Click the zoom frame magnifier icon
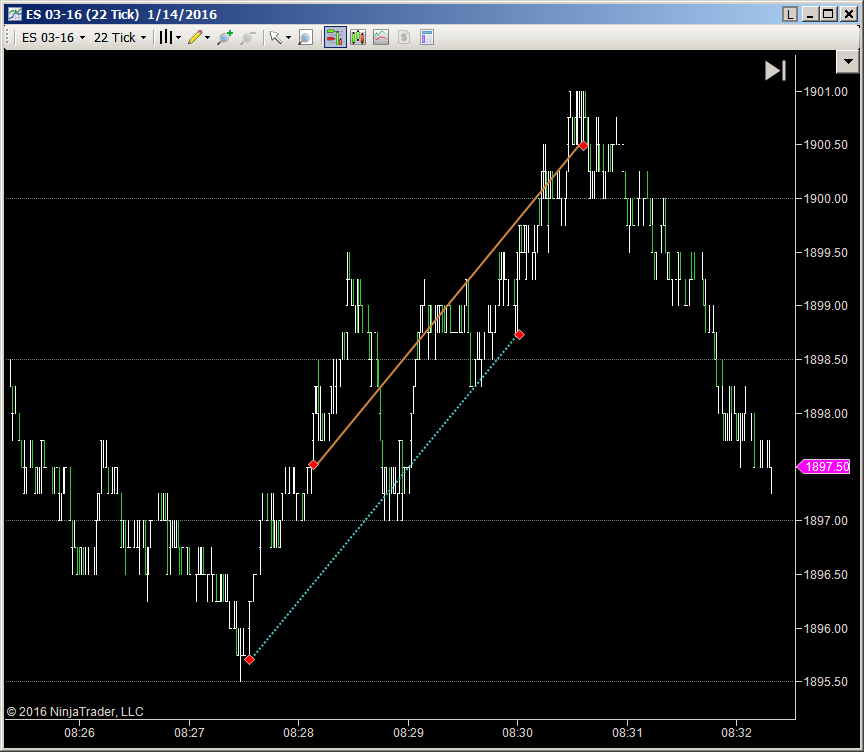 click(305, 37)
